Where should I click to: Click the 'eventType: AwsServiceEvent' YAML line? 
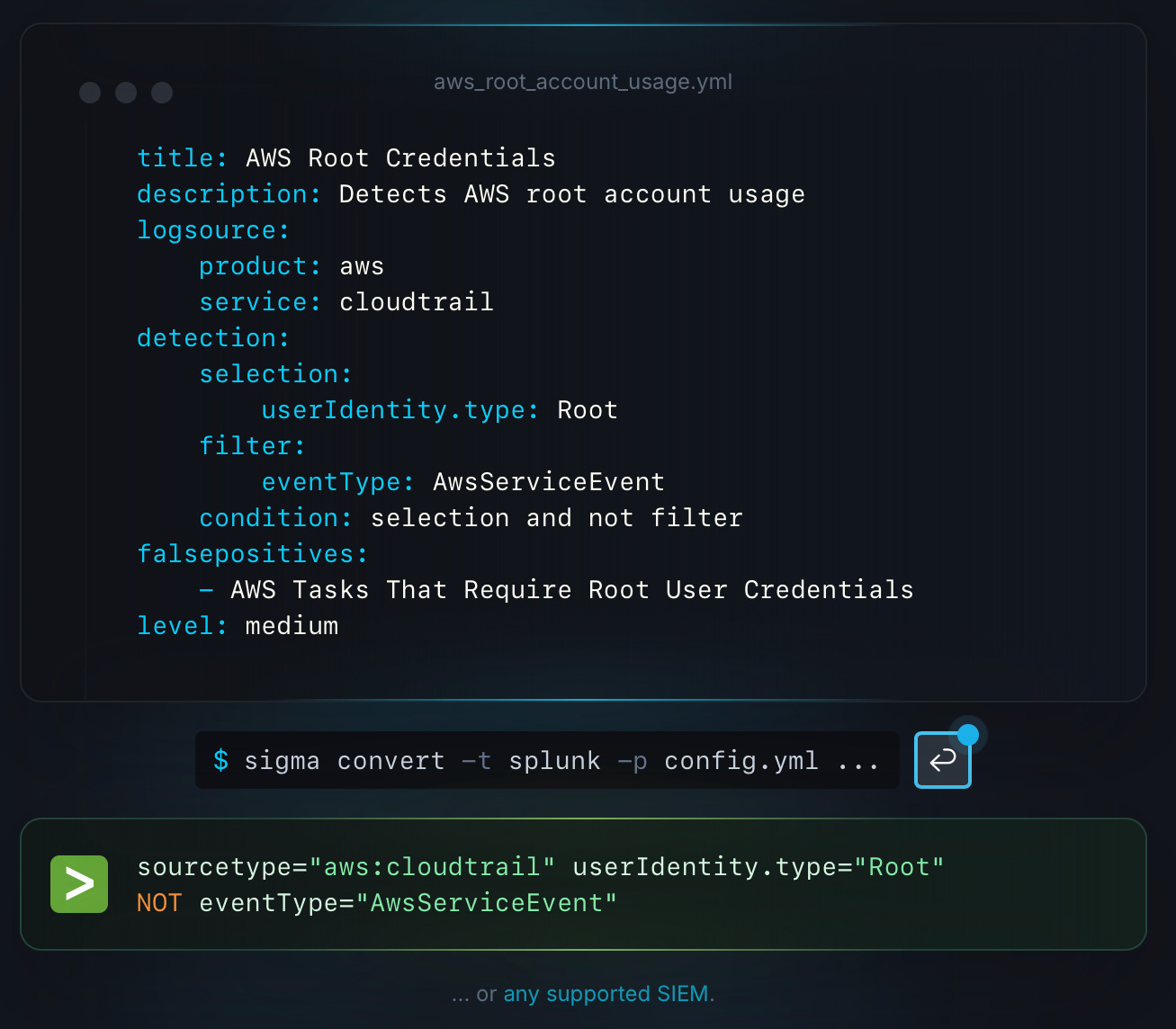click(x=463, y=482)
